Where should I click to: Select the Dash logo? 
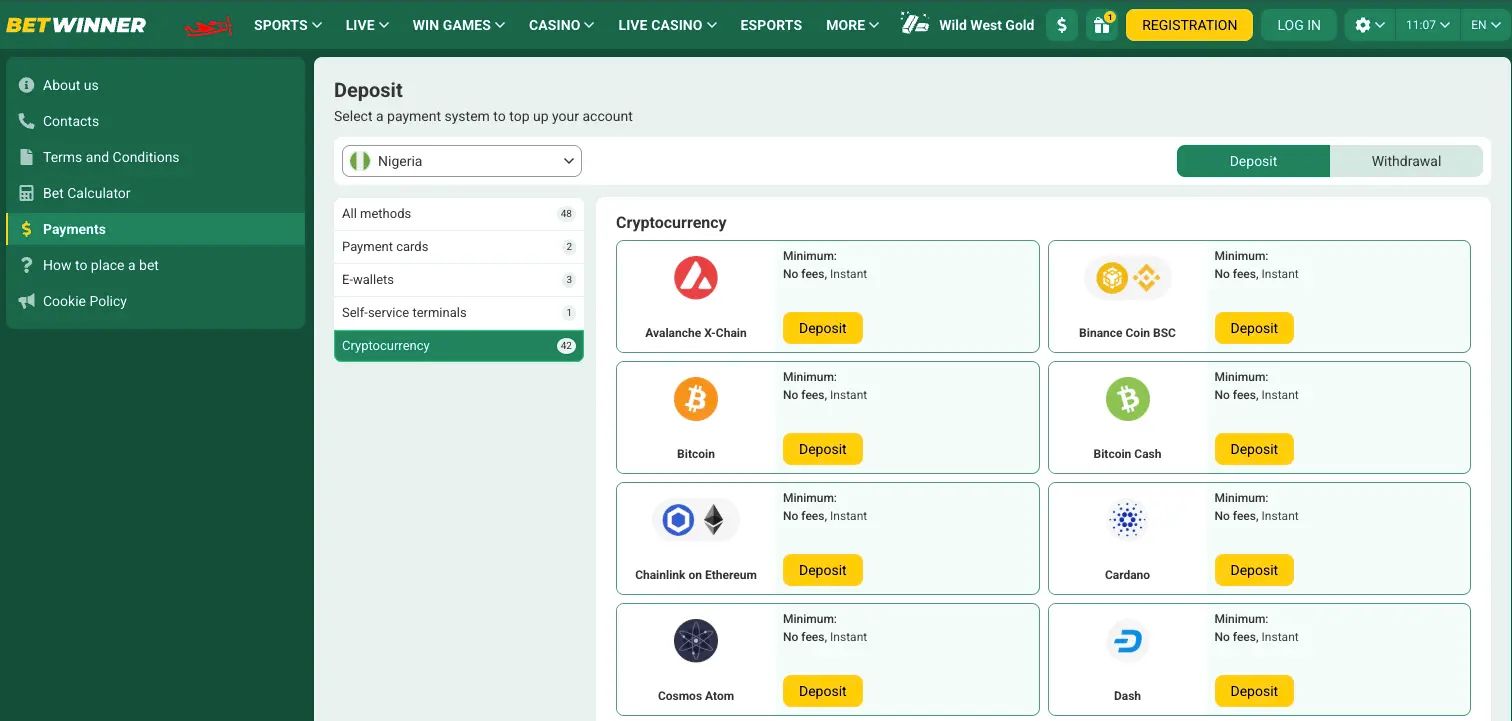(1128, 641)
